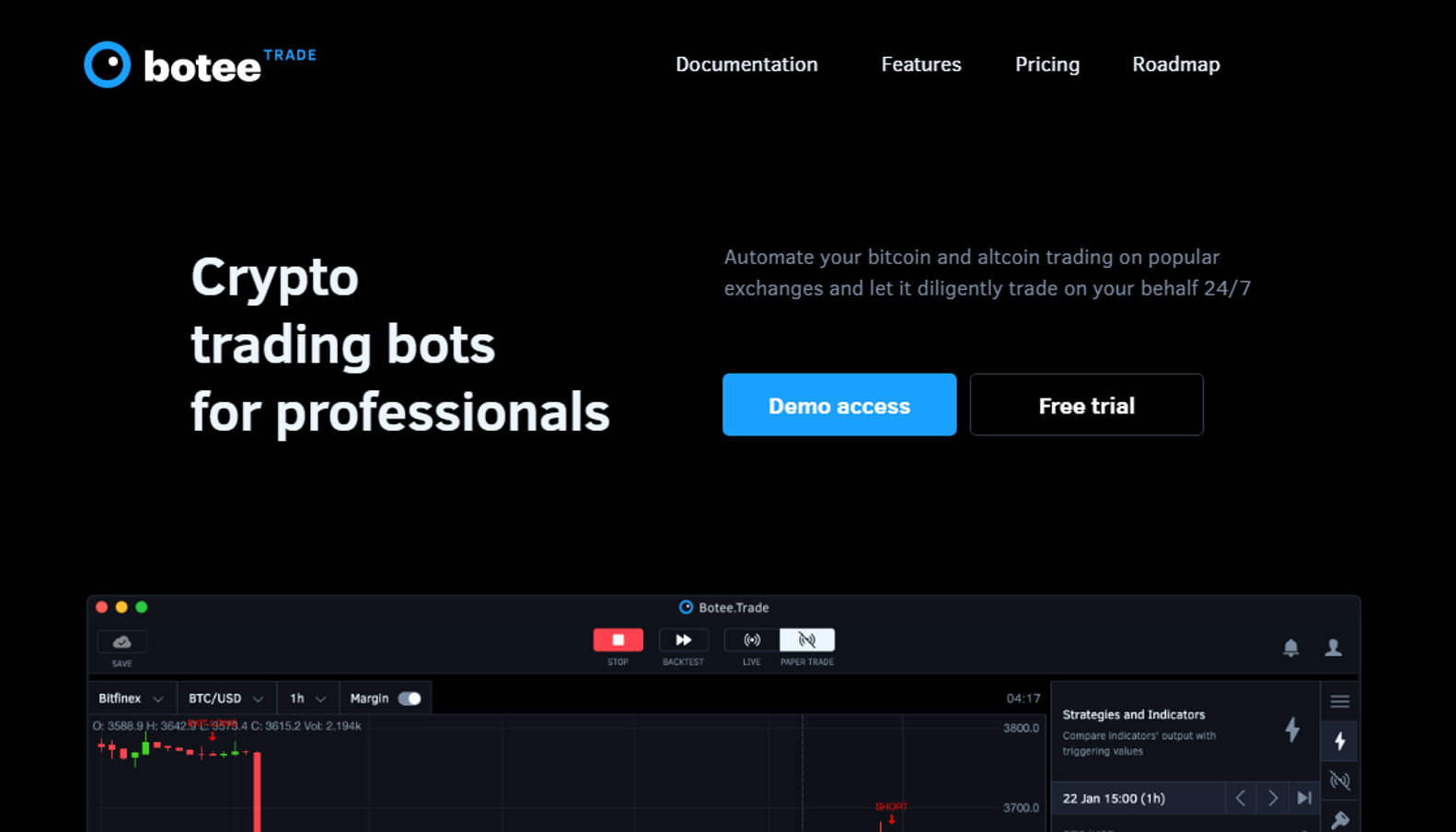Viewport: 1456px width, 832px height.
Task: Click the 3800.0 price axis label
Action: click(1021, 728)
